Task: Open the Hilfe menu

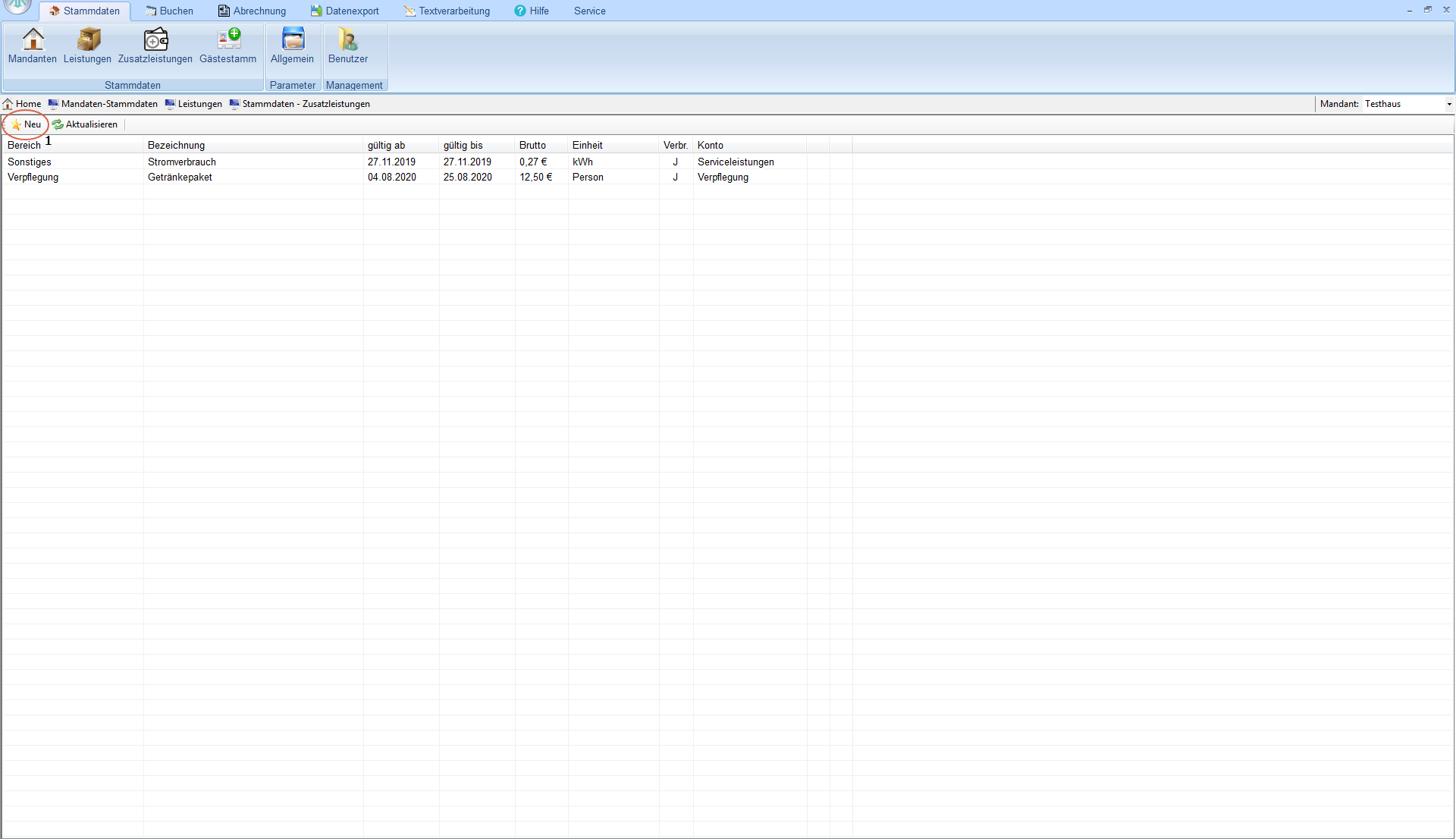Action: (532, 11)
